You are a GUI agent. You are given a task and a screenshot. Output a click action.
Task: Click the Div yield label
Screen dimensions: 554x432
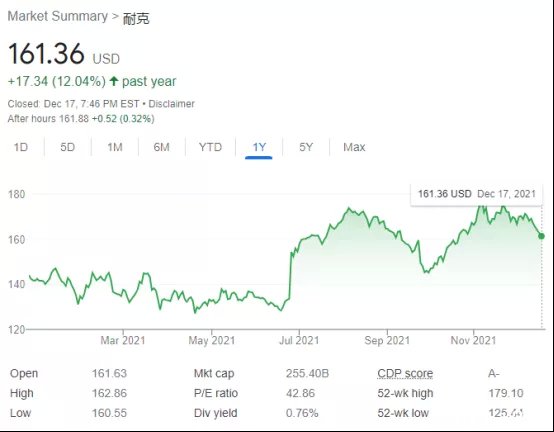(x=216, y=413)
